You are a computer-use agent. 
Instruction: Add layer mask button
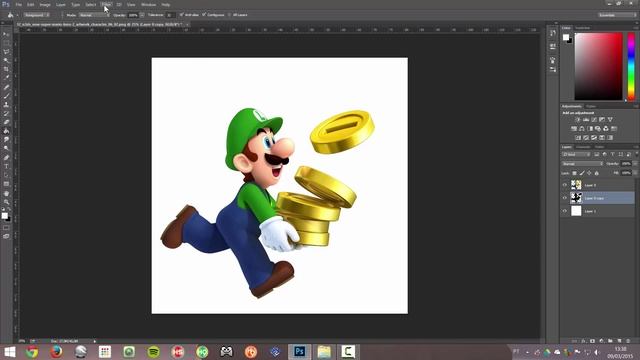tap(592, 340)
